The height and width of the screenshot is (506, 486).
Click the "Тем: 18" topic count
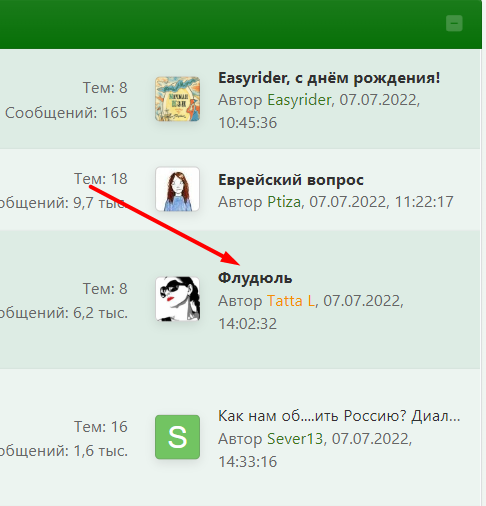[x=101, y=179]
